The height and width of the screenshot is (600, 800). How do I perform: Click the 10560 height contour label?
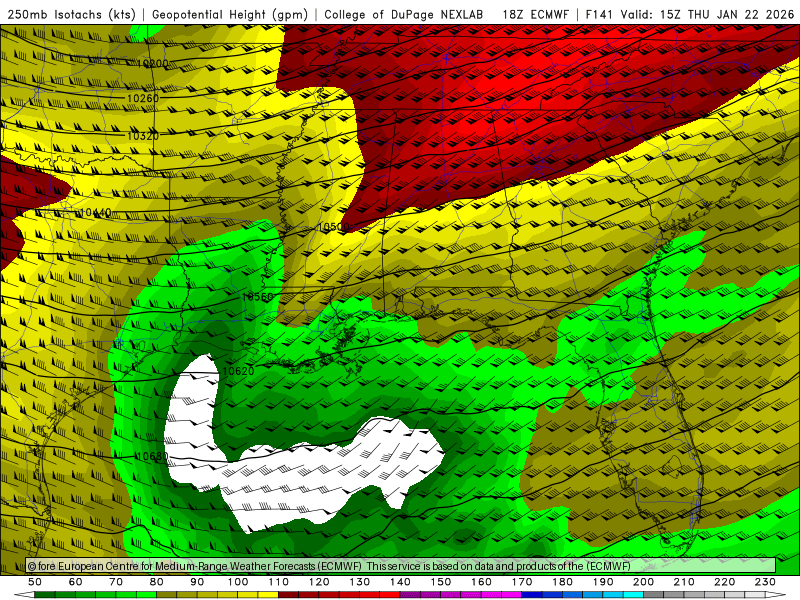coord(258,296)
